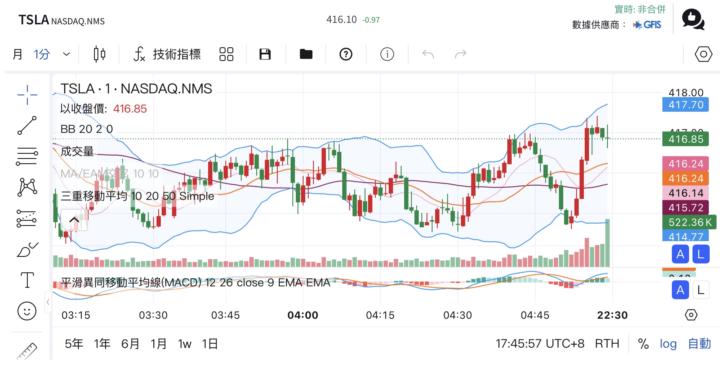Undo the last chart action
This screenshot has height=378, width=720.
click(x=428, y=54)
